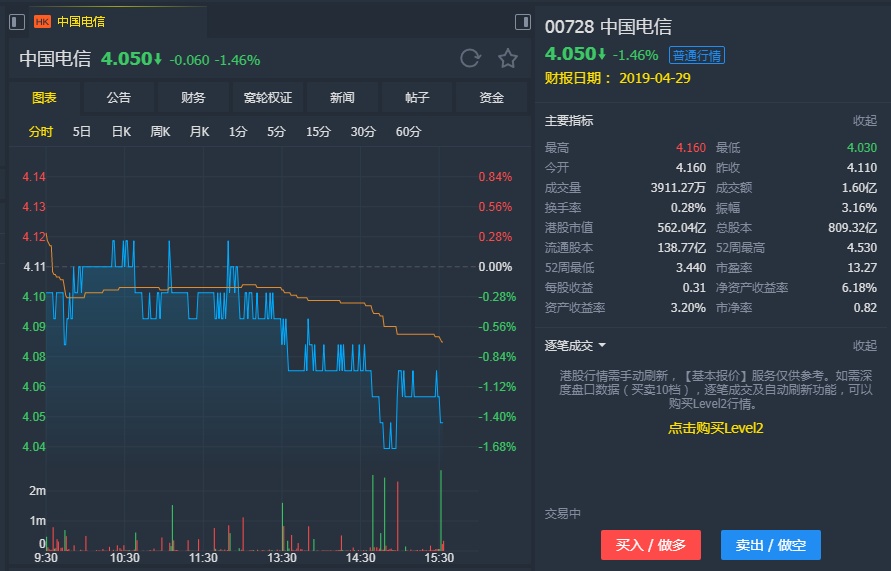Refresh the stock quote
Screen dimensions: 891x571
coord(471,58)
